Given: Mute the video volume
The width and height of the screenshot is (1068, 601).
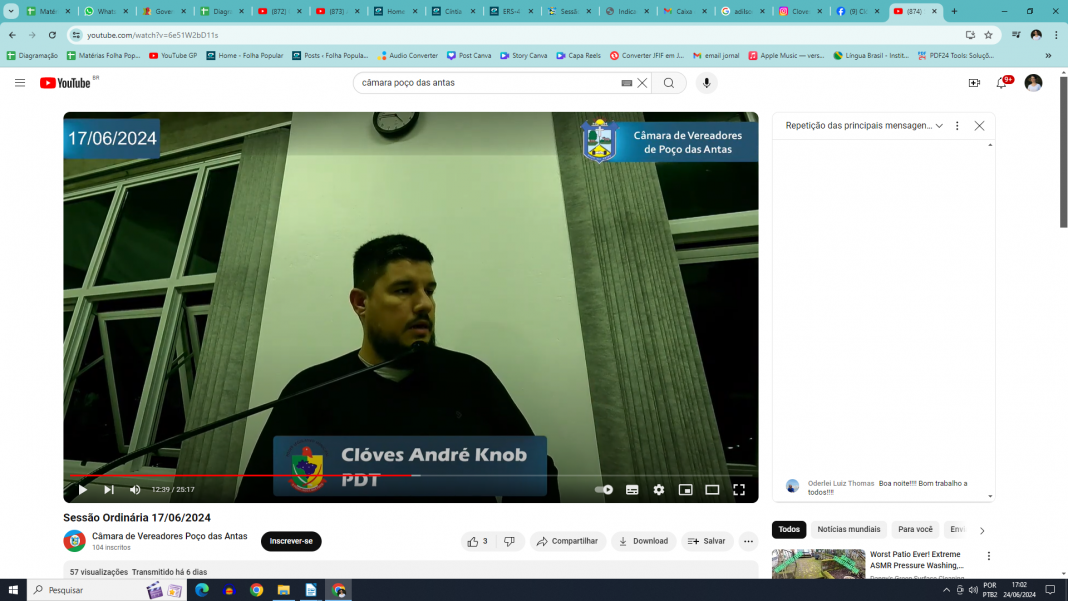Looking at the screenshot, I should pyautogui.click(x=135, y=490).
